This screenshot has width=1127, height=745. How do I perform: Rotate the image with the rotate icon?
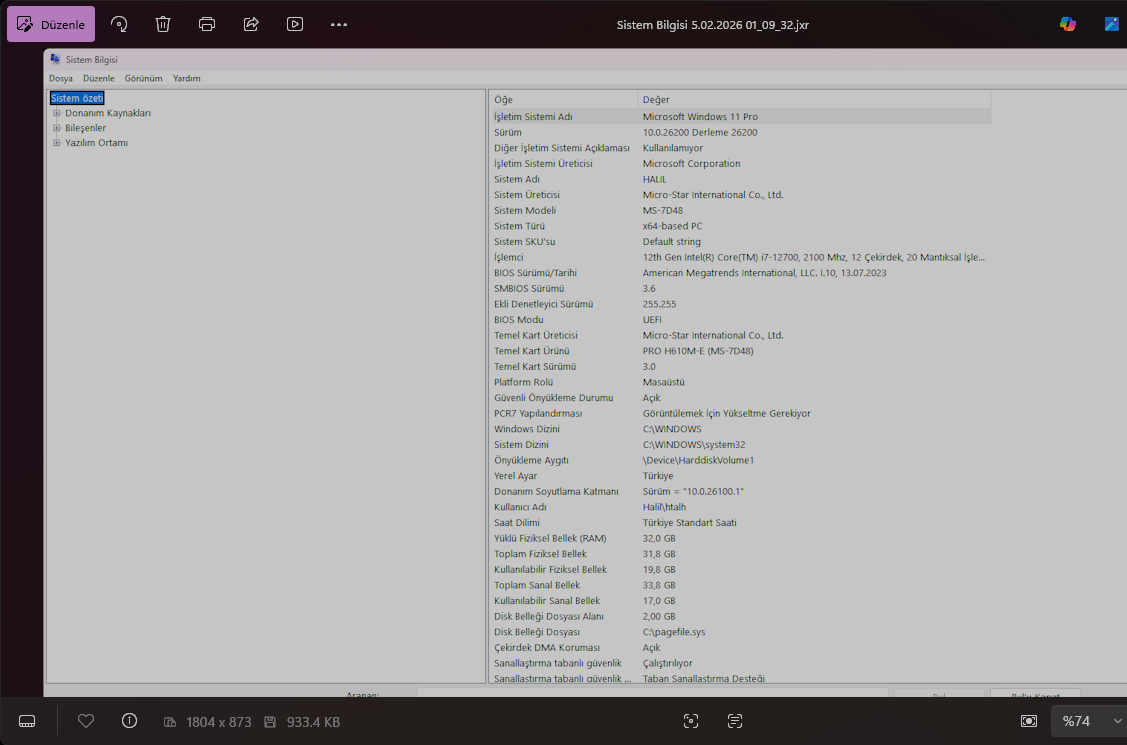tap(119, 24)
